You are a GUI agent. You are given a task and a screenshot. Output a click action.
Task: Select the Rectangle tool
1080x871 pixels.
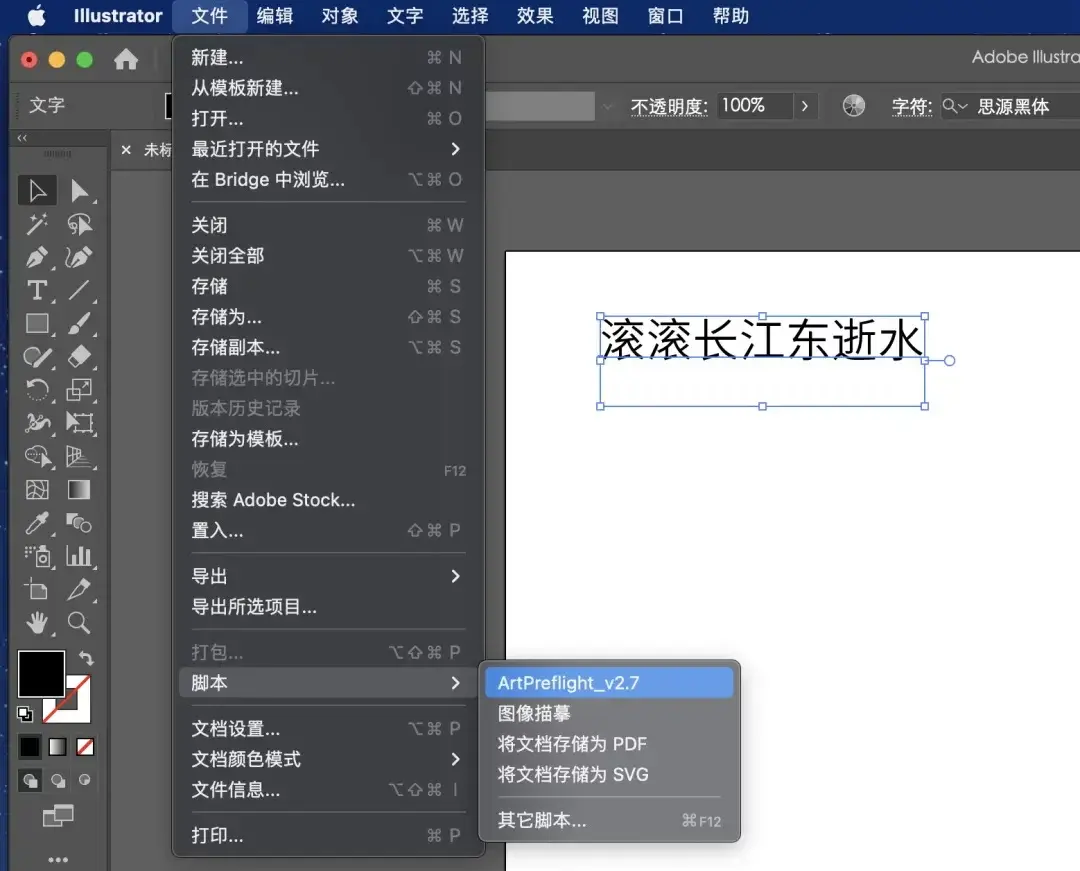click(x=37, y=324)
